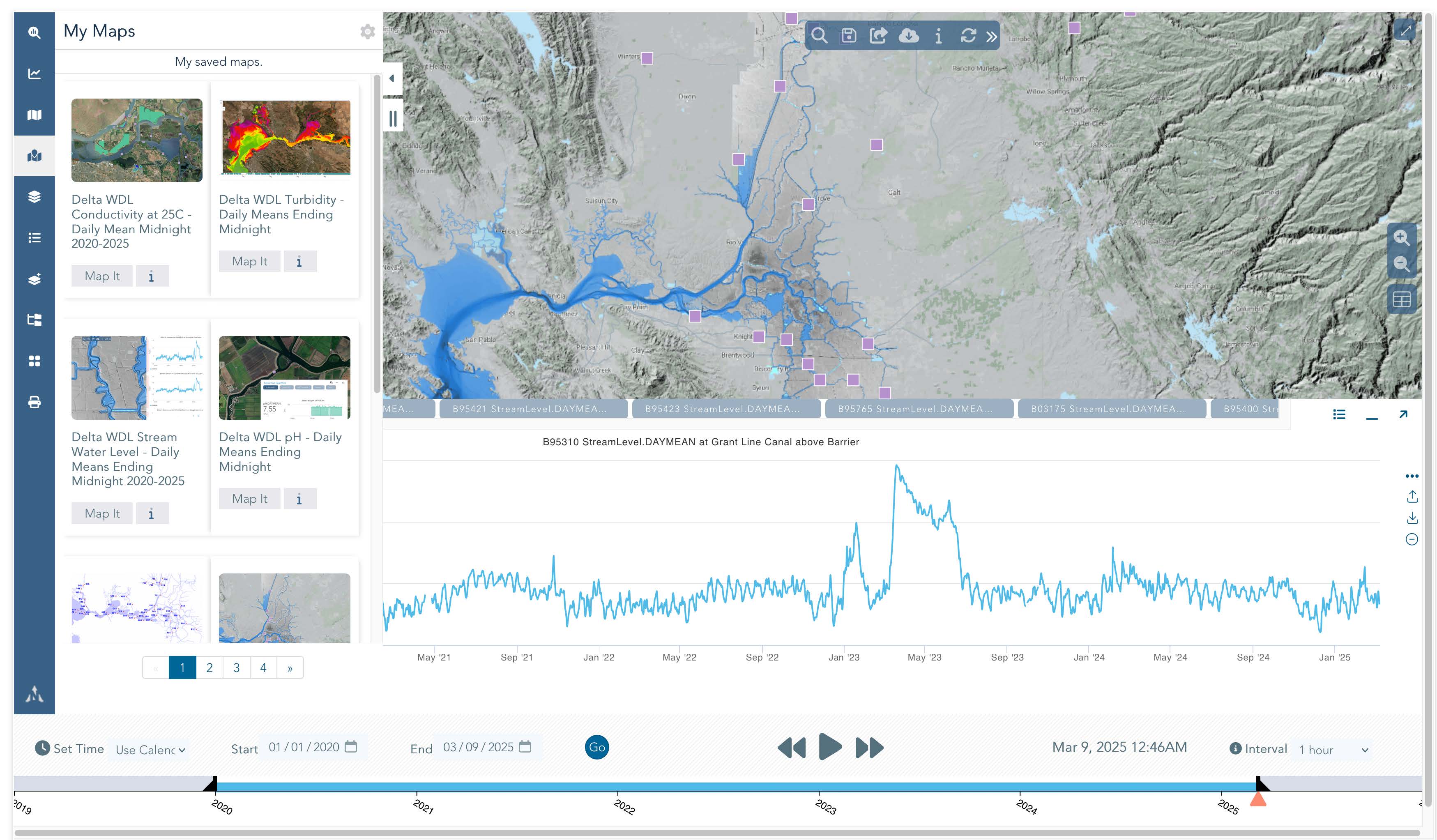Viewport: 1437px width, 840px height.
Task: Click Map It for Delta WDL Turbidity
Action: point(249,261)
